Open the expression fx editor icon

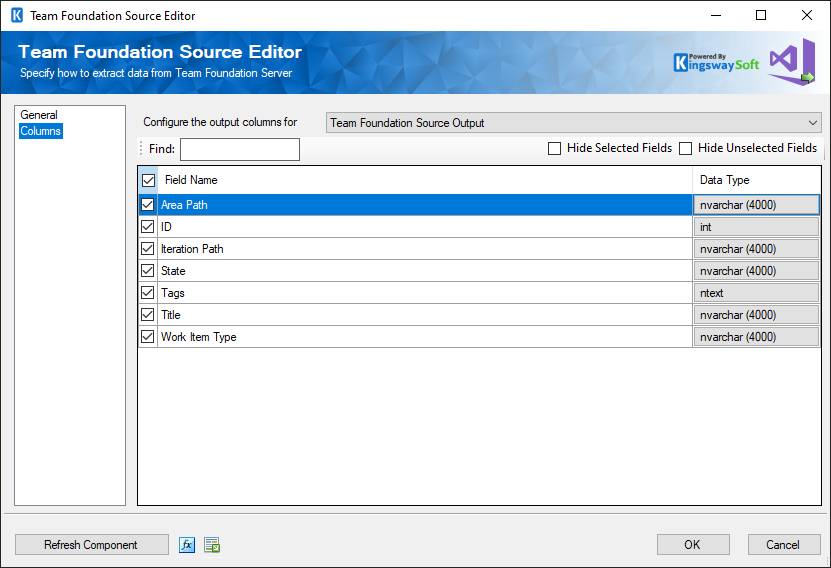tap(187, 545)
